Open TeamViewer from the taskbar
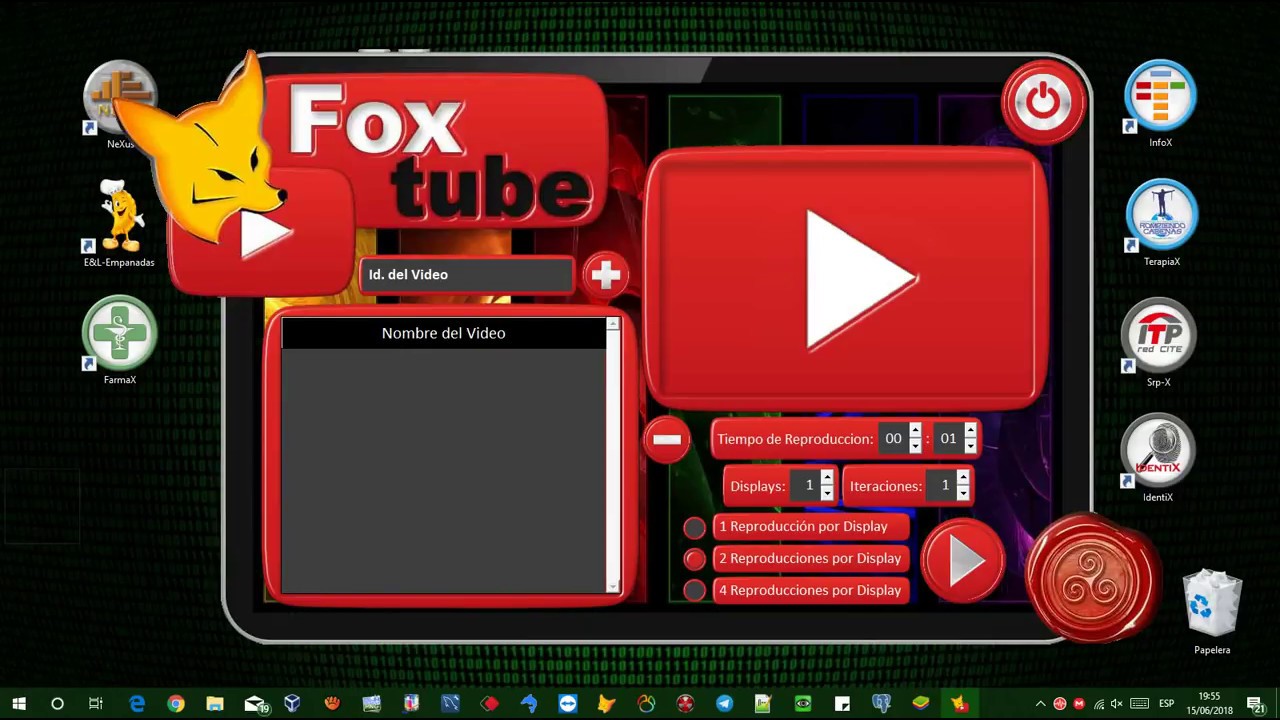 [x=568, y=704]
